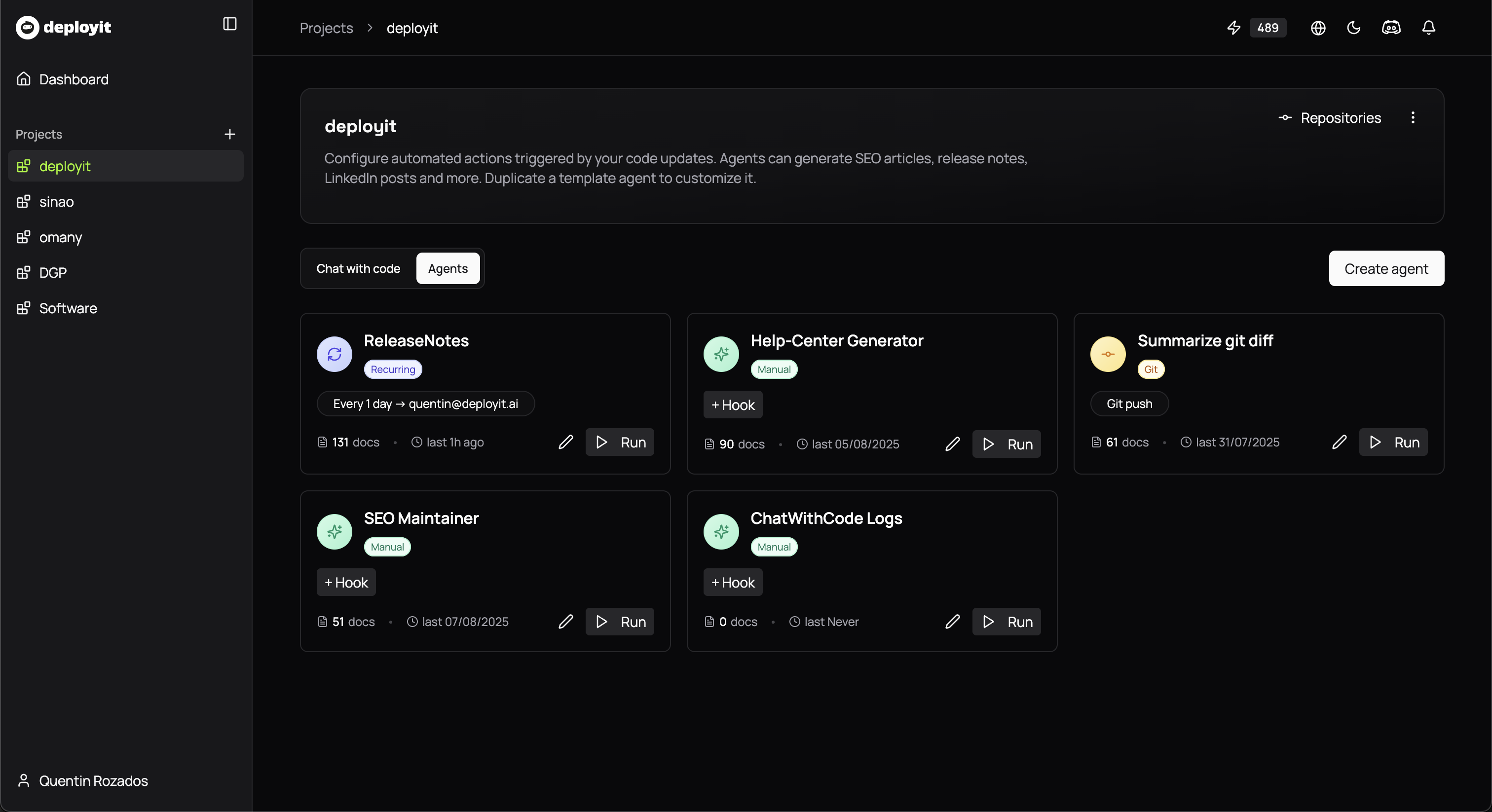Image resolution: width=1492 pixels, height=812 pixels.
Task: Click the ReleaseNotes recurring avatar icon
Action: click(x=334, y=354)
